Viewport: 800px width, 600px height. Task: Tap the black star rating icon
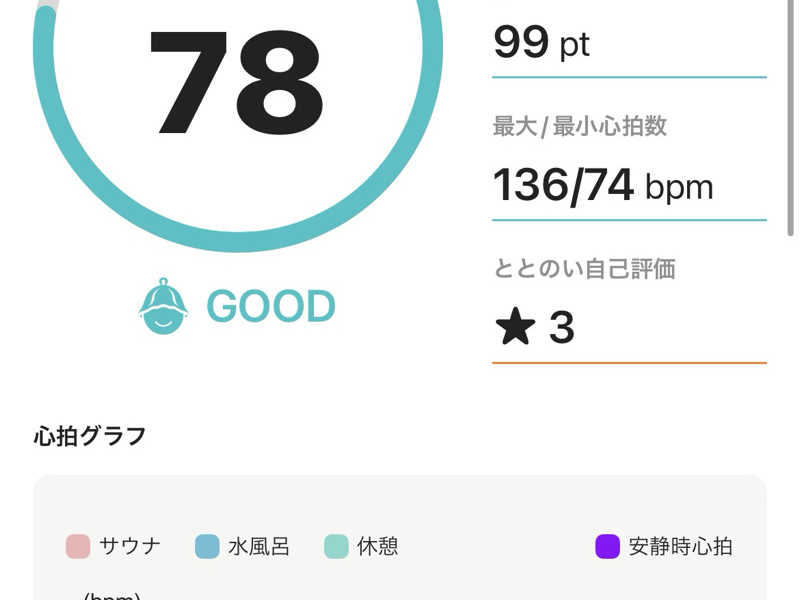(515, 327)
